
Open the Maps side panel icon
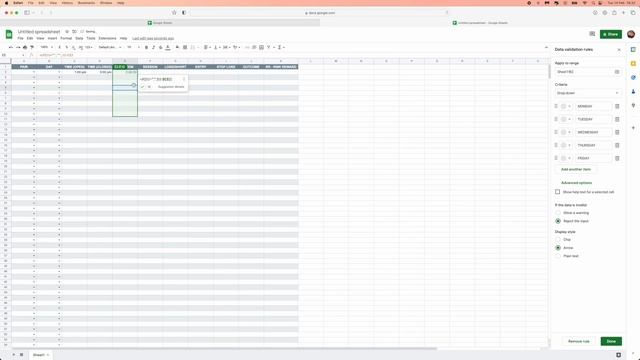click(633, 105)
